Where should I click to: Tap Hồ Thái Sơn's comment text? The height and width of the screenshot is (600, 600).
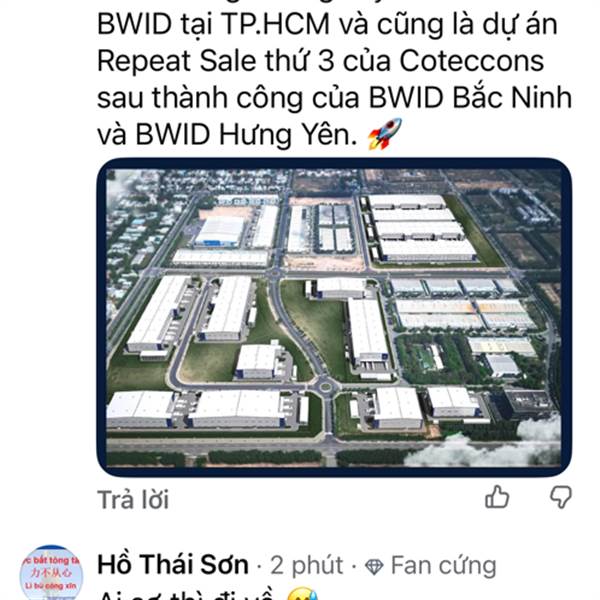pos(186,594)
